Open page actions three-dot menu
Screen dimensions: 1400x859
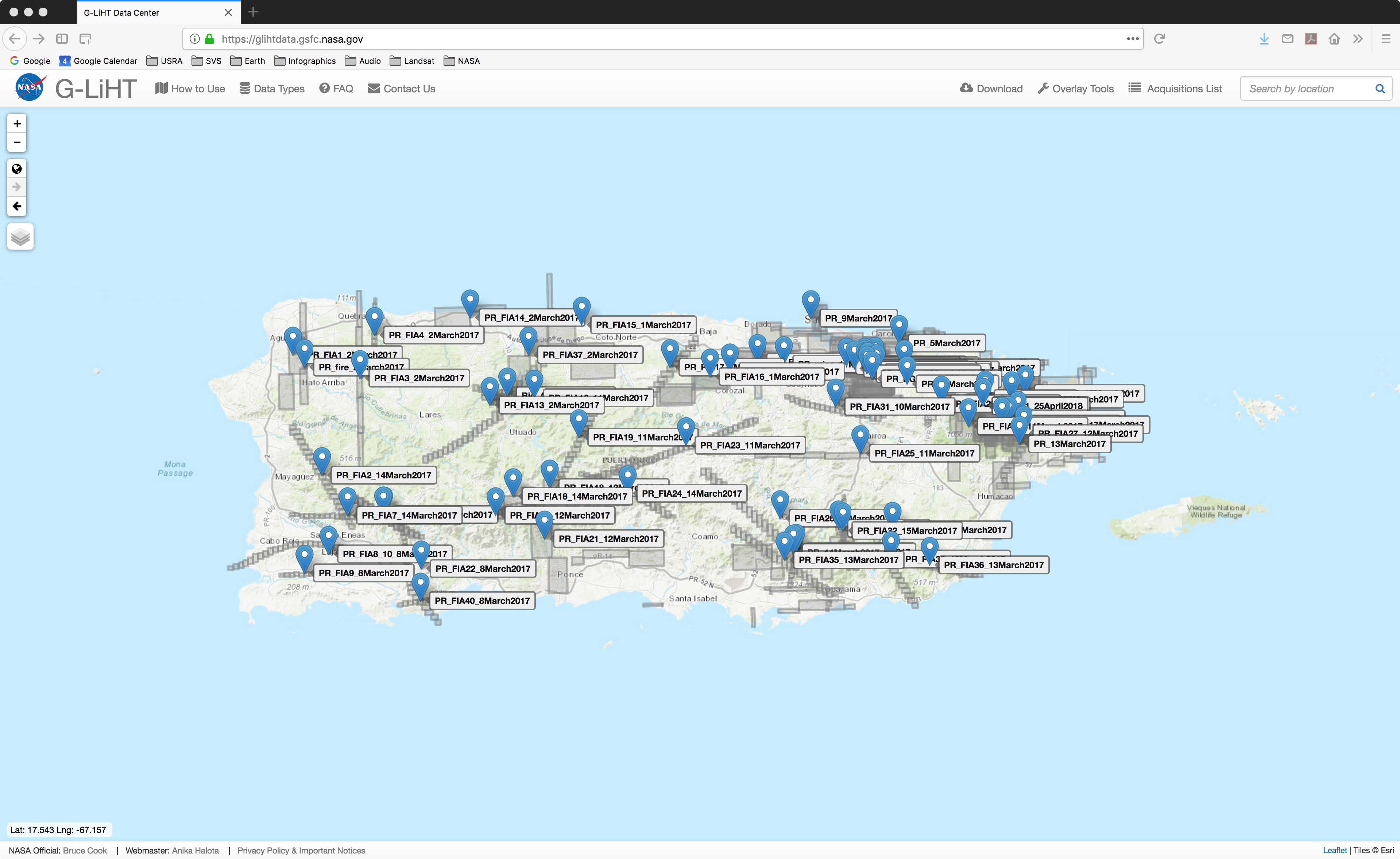[1132, 39]
